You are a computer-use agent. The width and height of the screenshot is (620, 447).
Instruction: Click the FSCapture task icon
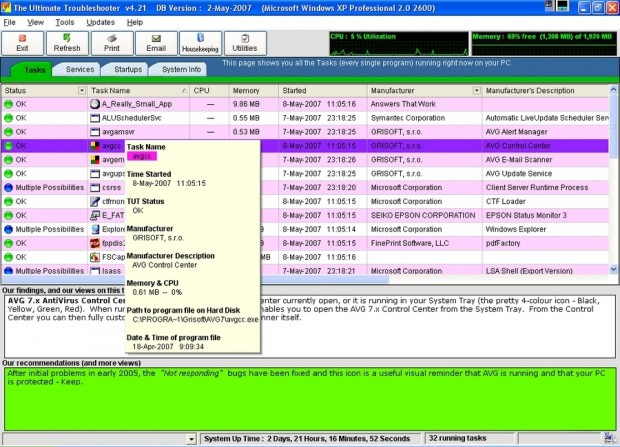(x=95, y=257)
